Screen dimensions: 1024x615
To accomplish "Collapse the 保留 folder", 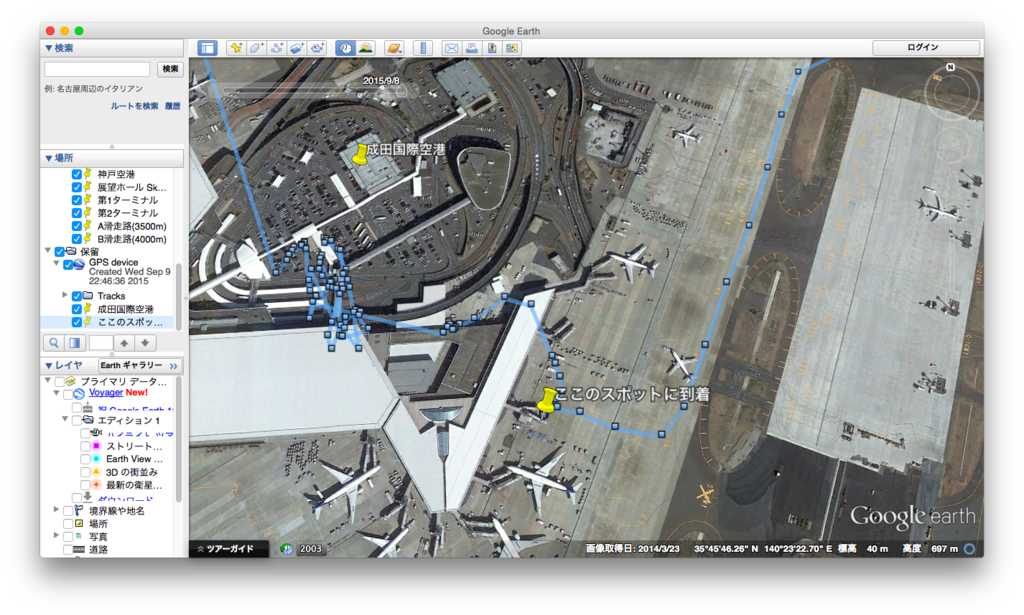I will [x=48, y=250].
